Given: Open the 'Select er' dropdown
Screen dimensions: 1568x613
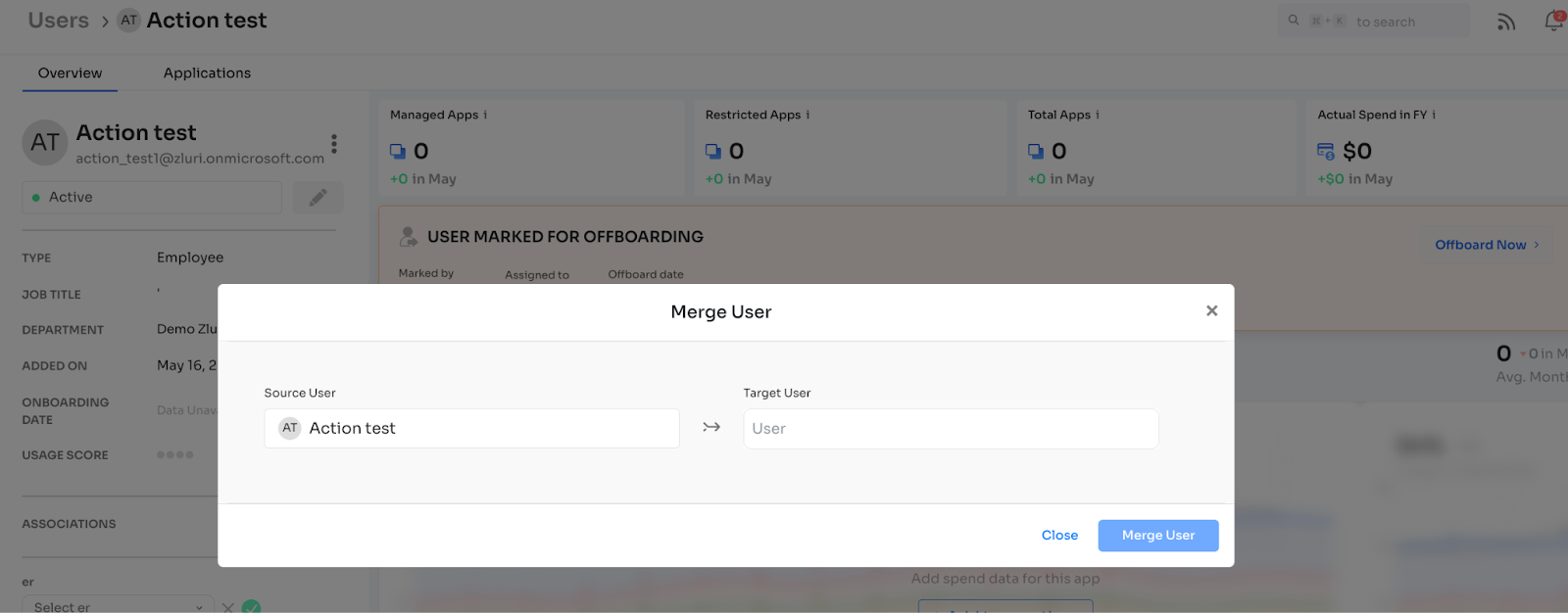Looking at the screenshot, I should click(116, 607).
